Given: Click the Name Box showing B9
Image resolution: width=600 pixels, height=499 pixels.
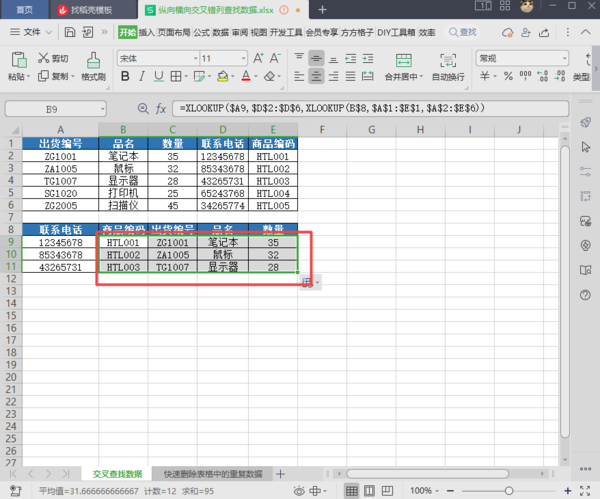Looking at the screenshot, I should (x=48, y=107).
